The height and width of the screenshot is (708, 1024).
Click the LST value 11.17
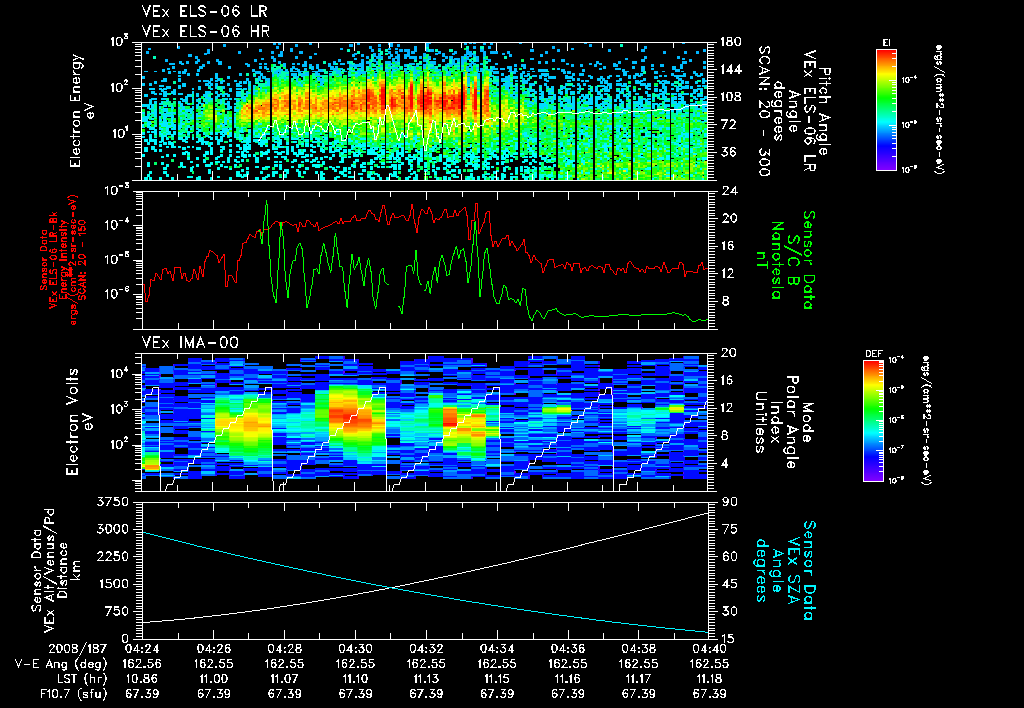click(639, 679)
